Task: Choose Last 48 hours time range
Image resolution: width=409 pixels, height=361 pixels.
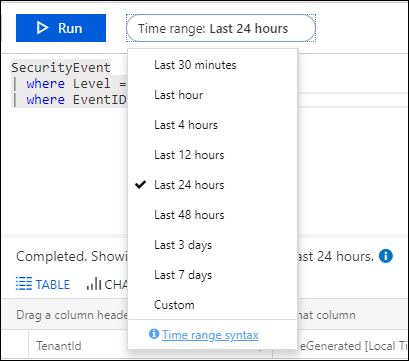Action: [x=213, y=215]
